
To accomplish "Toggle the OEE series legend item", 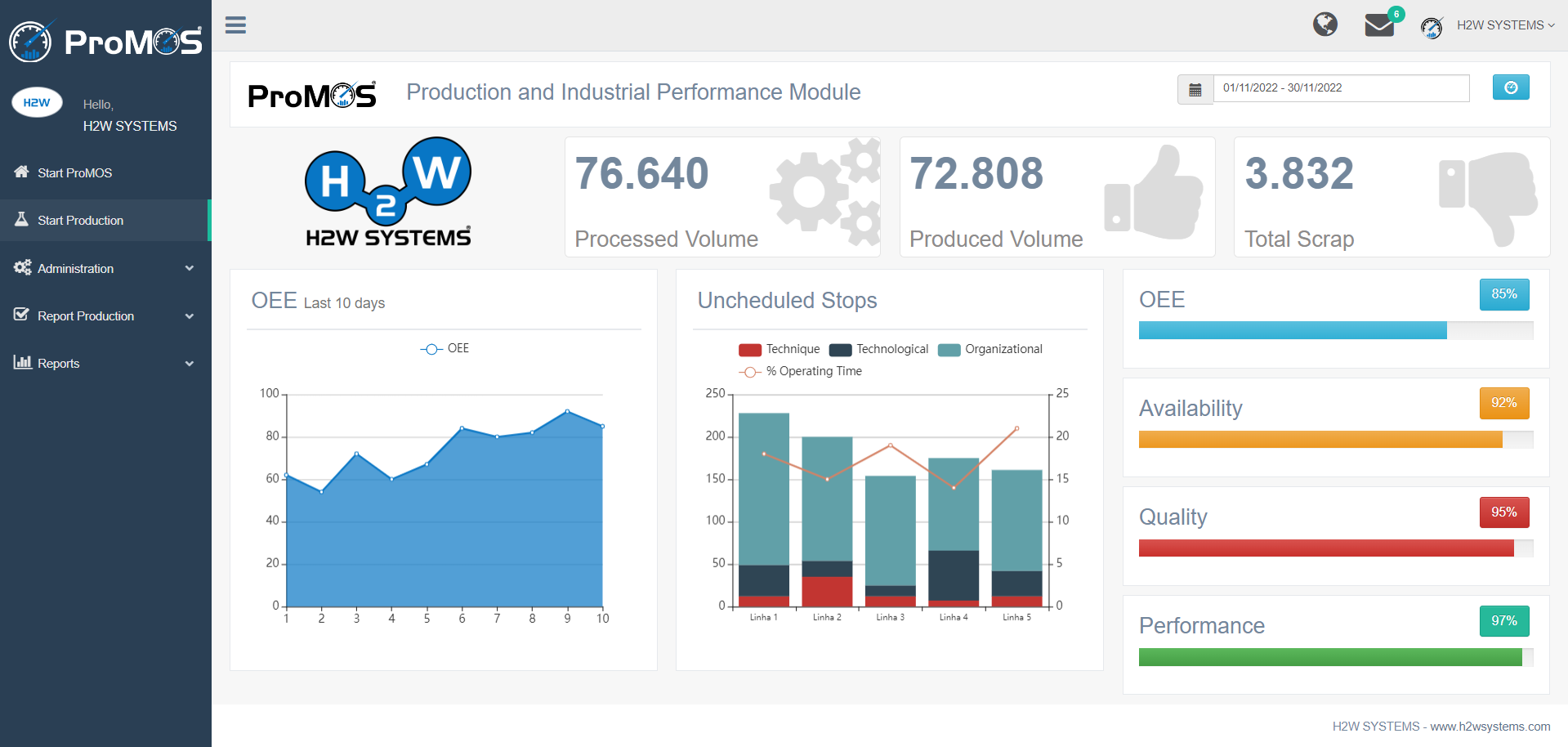I will click(444, 349).
